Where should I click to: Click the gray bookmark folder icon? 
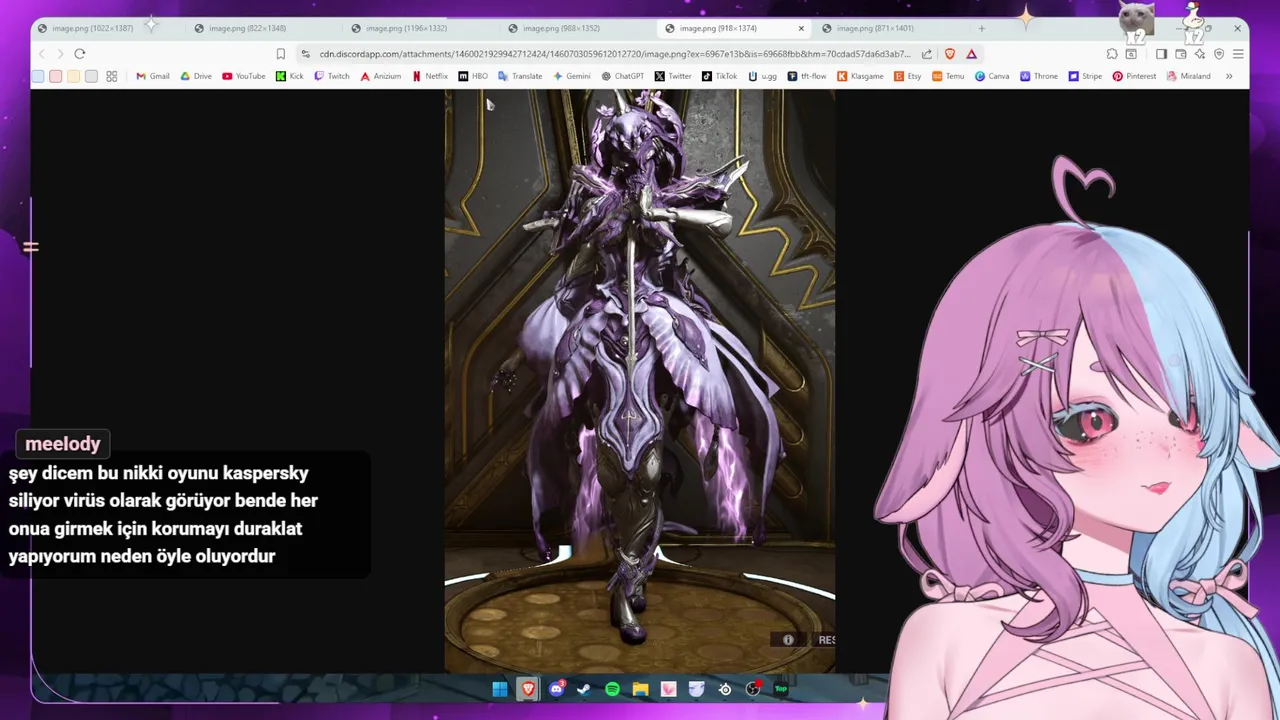(92, 76)
